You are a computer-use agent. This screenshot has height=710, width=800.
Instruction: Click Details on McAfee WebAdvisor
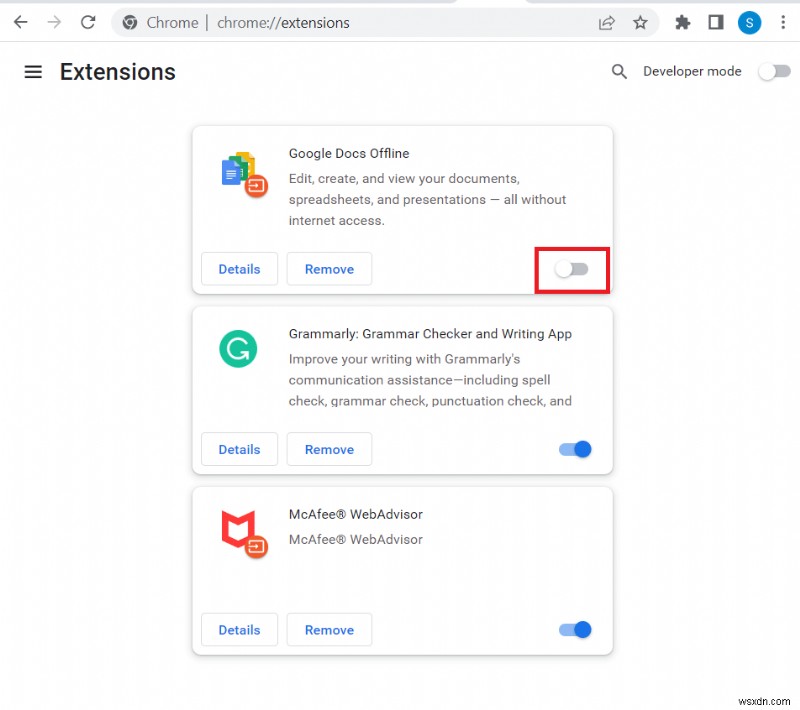coord(239,629)
